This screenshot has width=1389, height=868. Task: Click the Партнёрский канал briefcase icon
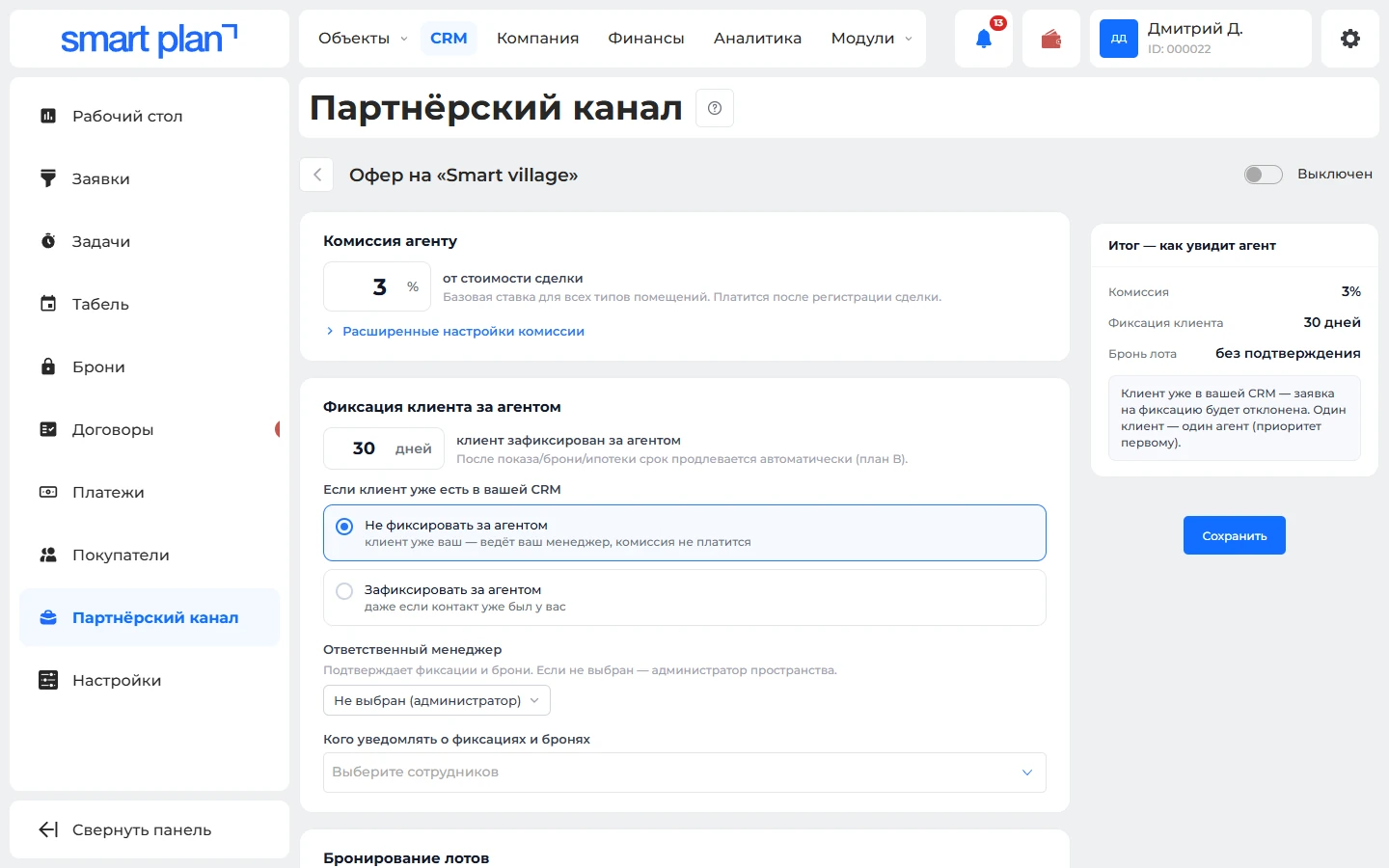(x=48, y=617)
